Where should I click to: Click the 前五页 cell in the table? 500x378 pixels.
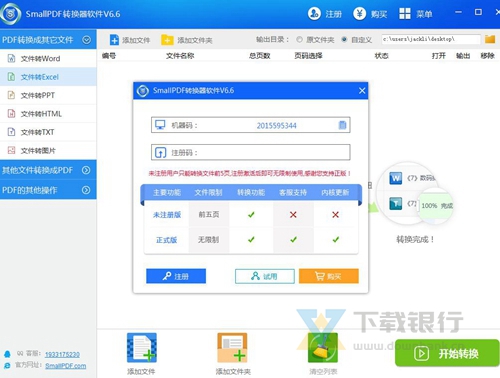209,214
